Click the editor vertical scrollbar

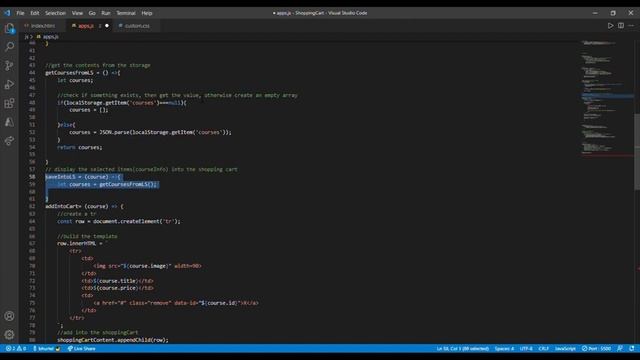pos(637,152)
